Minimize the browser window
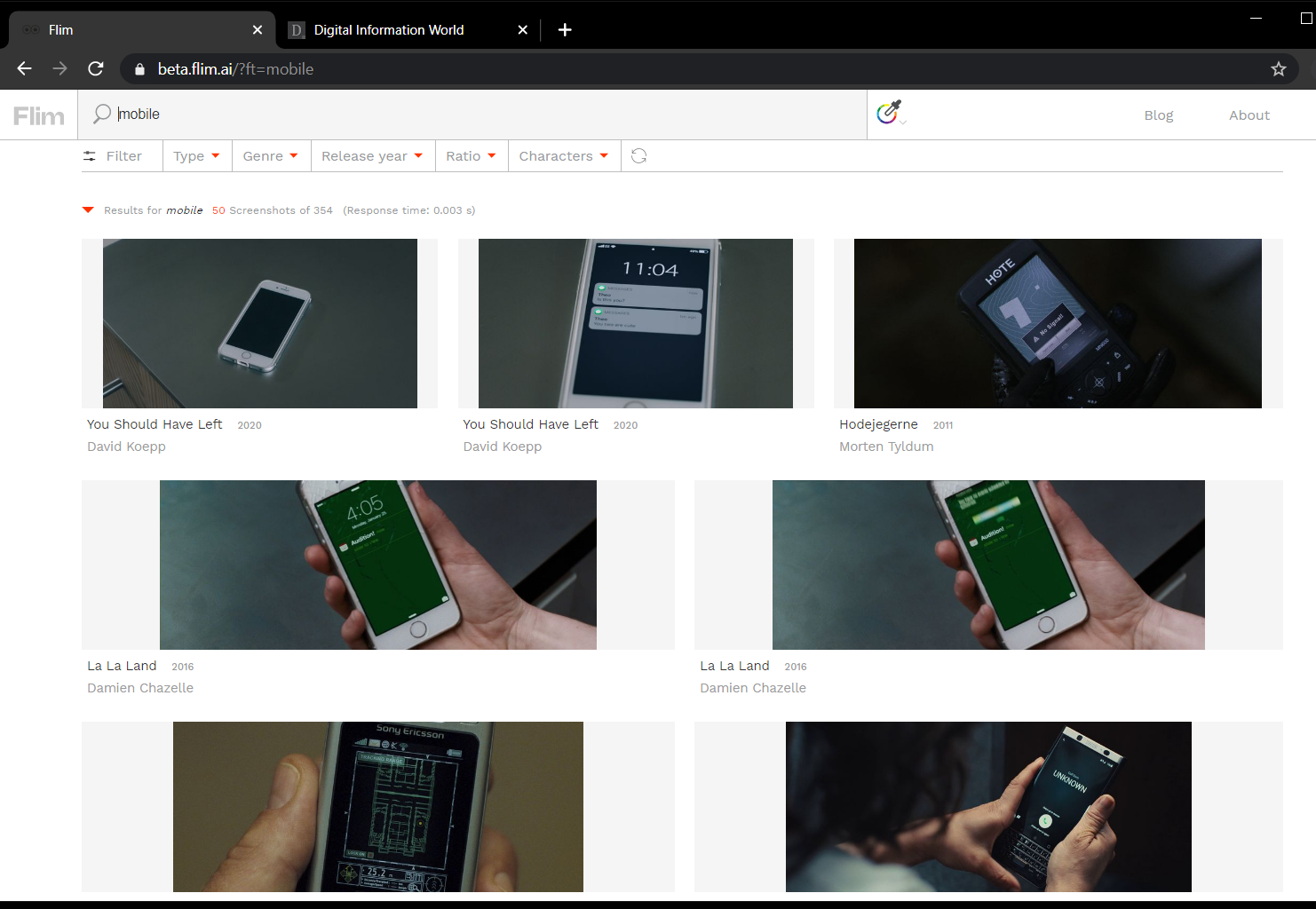This screenshot has width=1316, height=909. pyautogui.click(x=1256, y=18)
